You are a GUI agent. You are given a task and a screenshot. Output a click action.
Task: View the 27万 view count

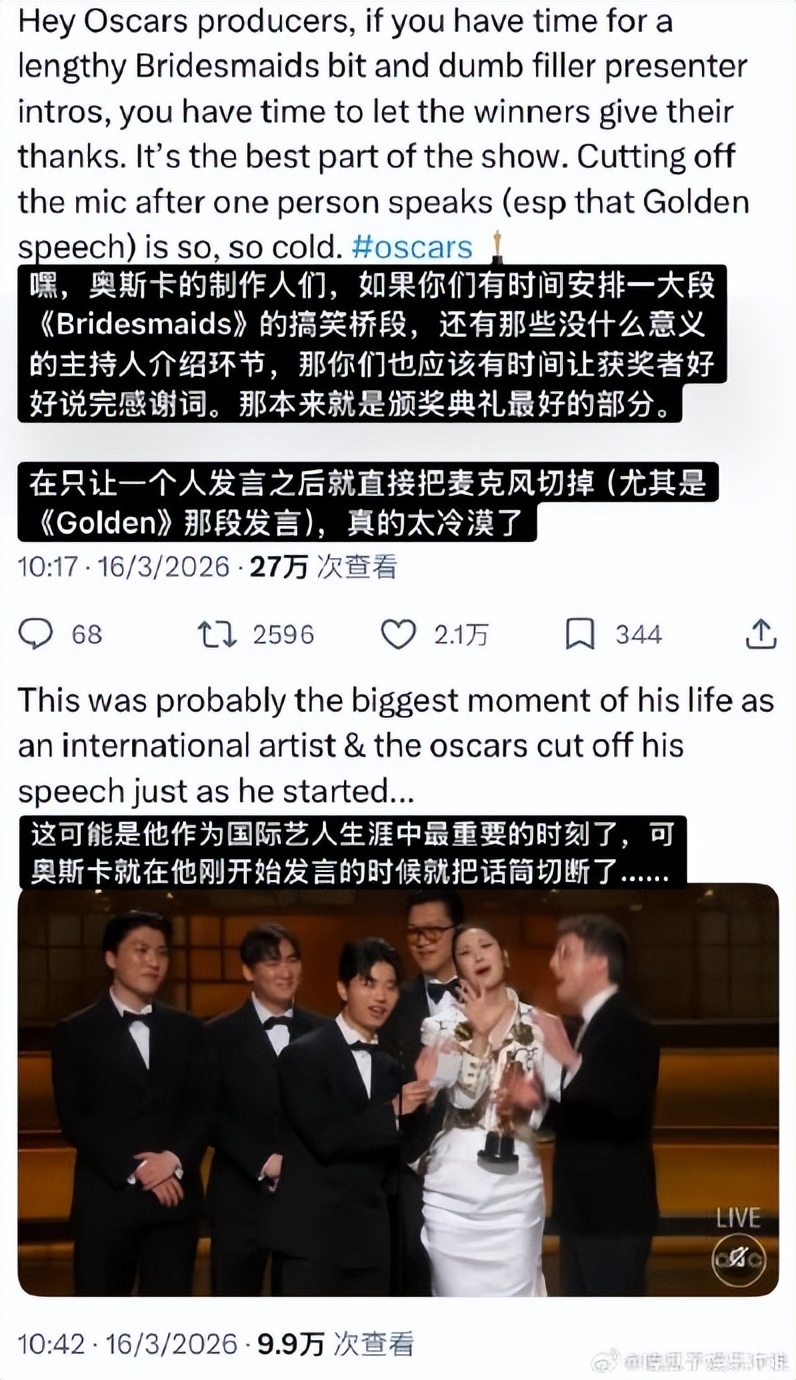coord(278,567)
